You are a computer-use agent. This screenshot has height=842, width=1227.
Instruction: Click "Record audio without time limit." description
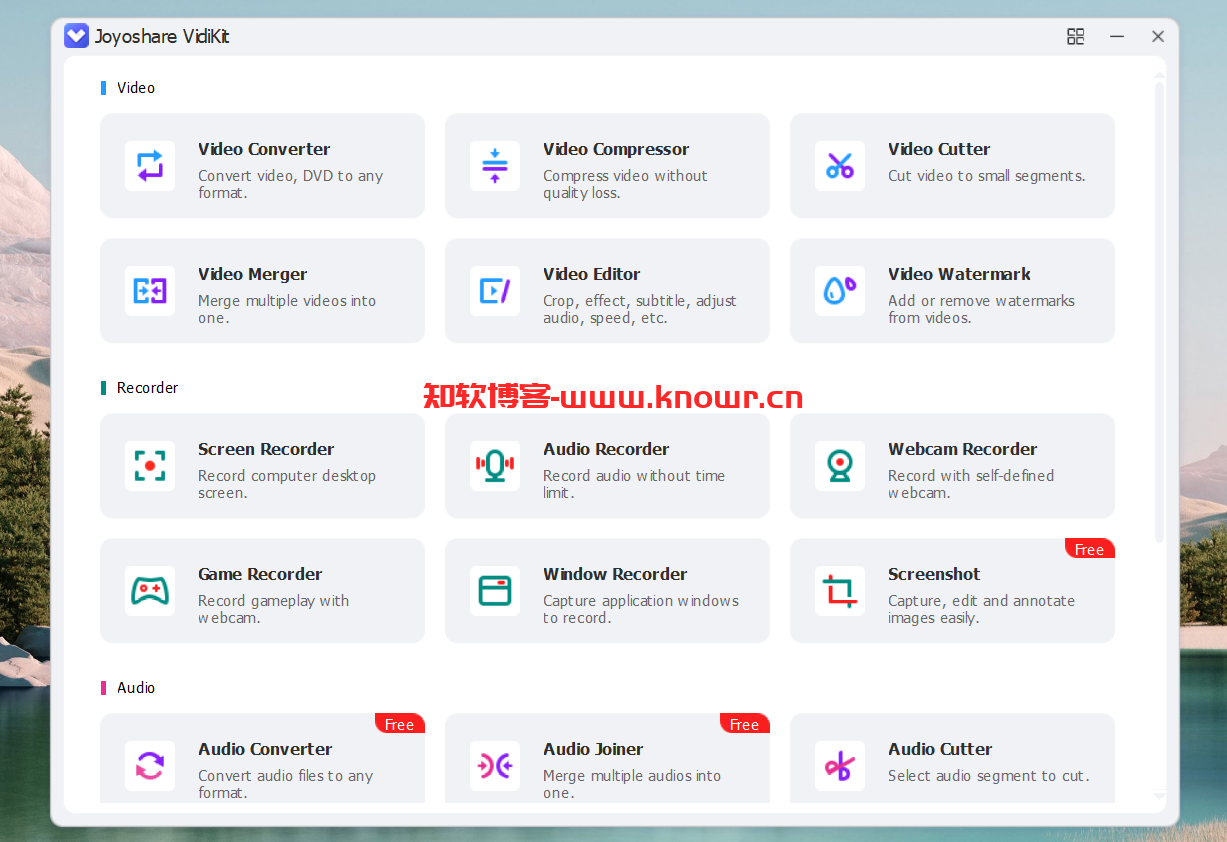pos(634,484)
